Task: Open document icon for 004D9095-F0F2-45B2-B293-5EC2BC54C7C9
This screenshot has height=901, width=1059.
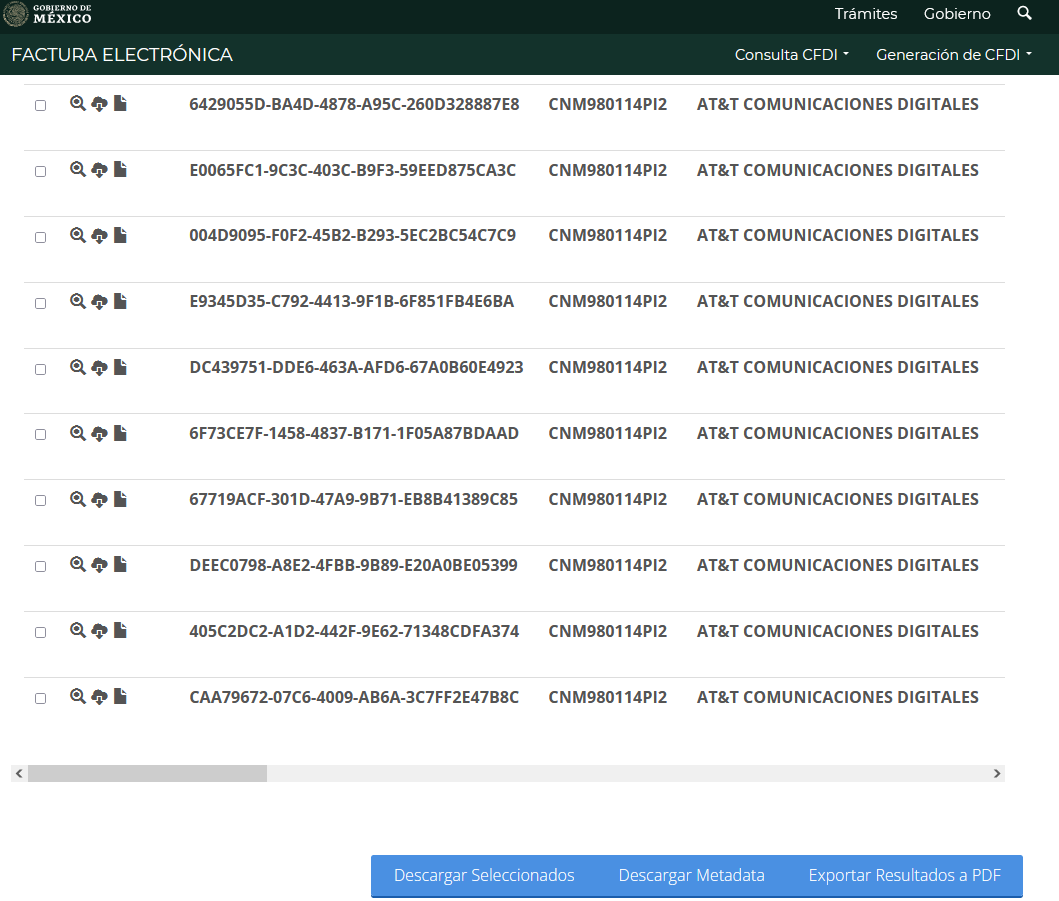Action: (120, 234)
